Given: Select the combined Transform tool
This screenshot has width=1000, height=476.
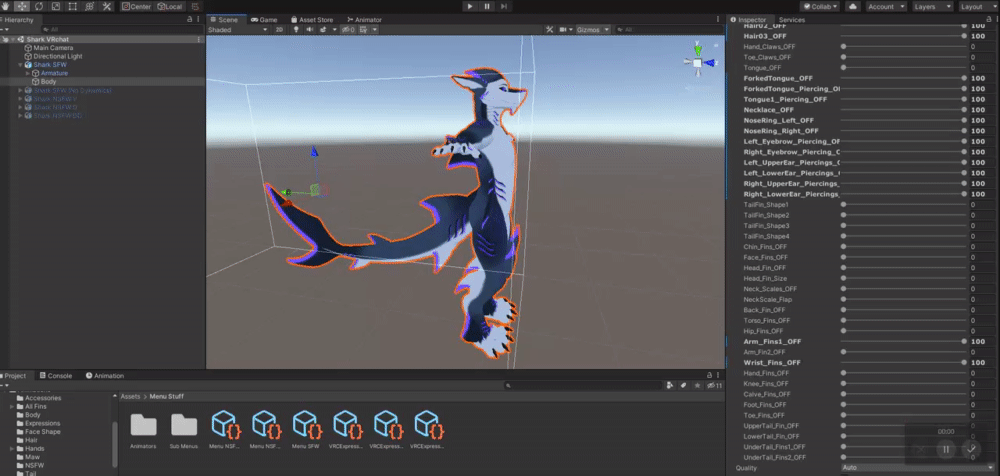Looking at the screenshot, I should click(90, 6).
